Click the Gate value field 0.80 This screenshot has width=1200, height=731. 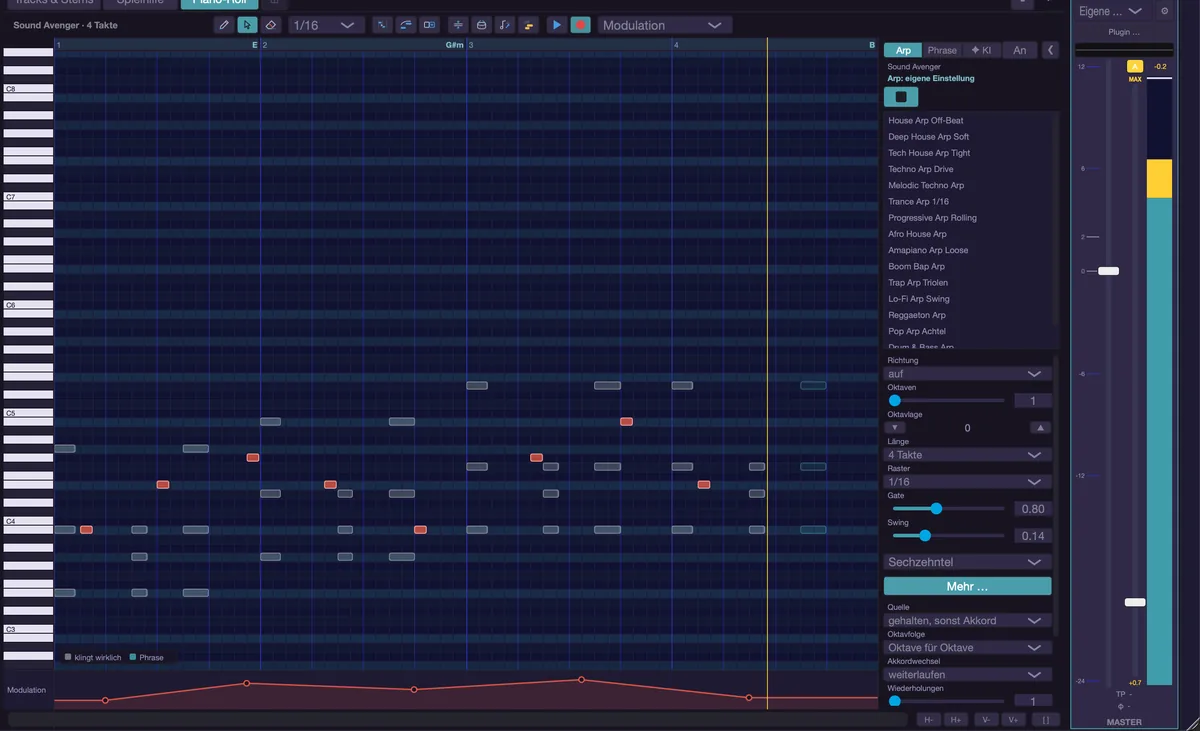pyautogui.click(x=1033, y=509)
